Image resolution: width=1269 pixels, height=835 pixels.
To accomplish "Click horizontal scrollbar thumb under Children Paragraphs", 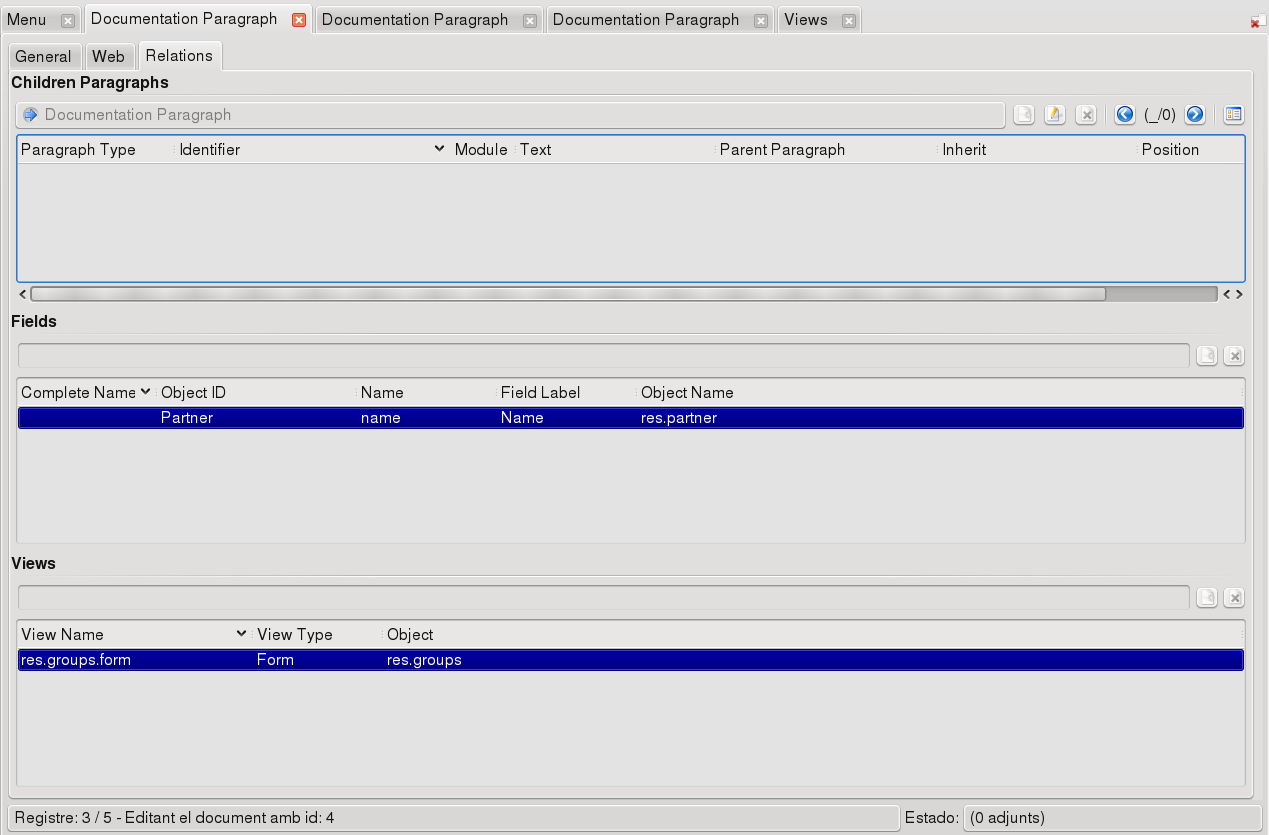I will click(568, 294).
